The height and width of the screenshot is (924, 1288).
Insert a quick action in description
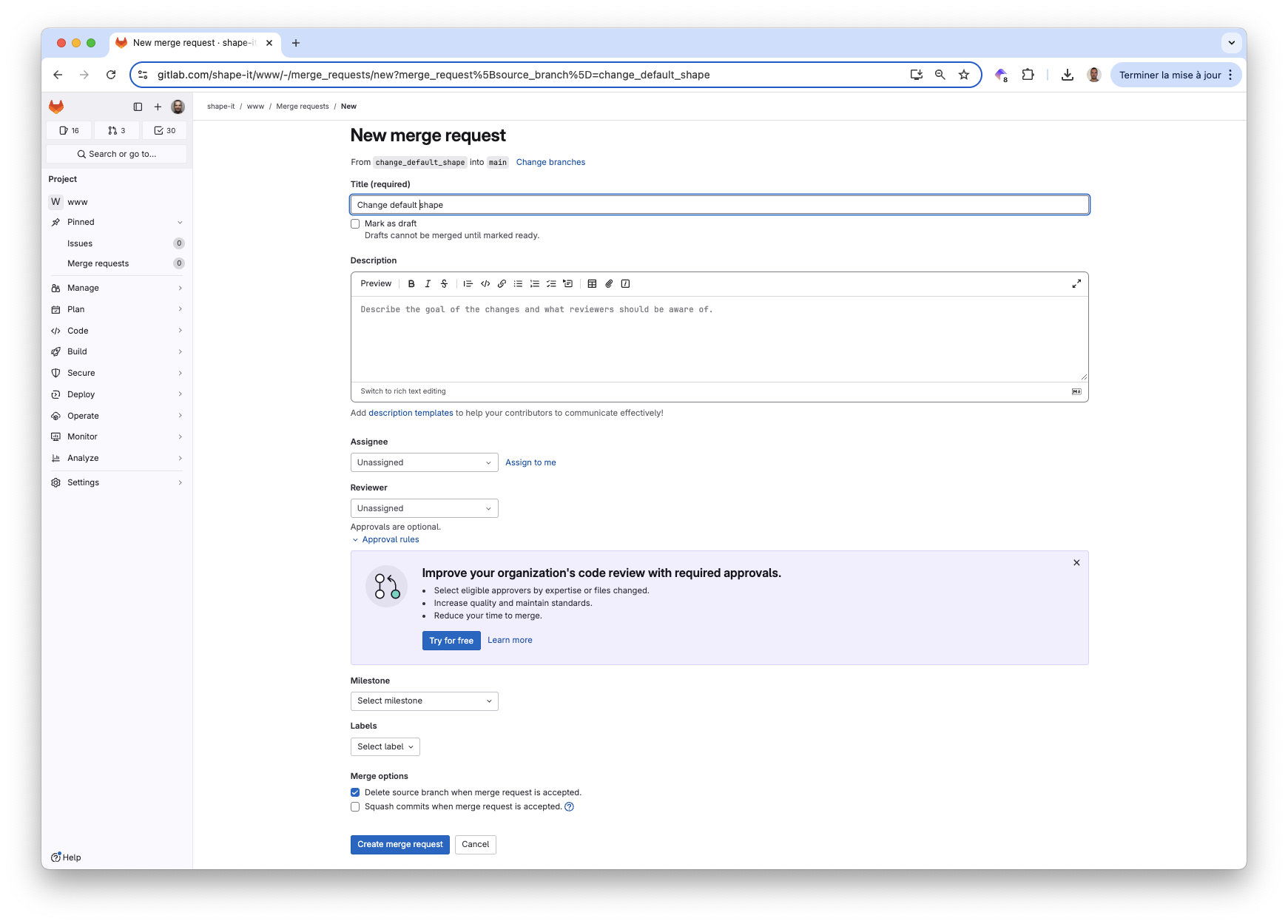coord(625,284)
